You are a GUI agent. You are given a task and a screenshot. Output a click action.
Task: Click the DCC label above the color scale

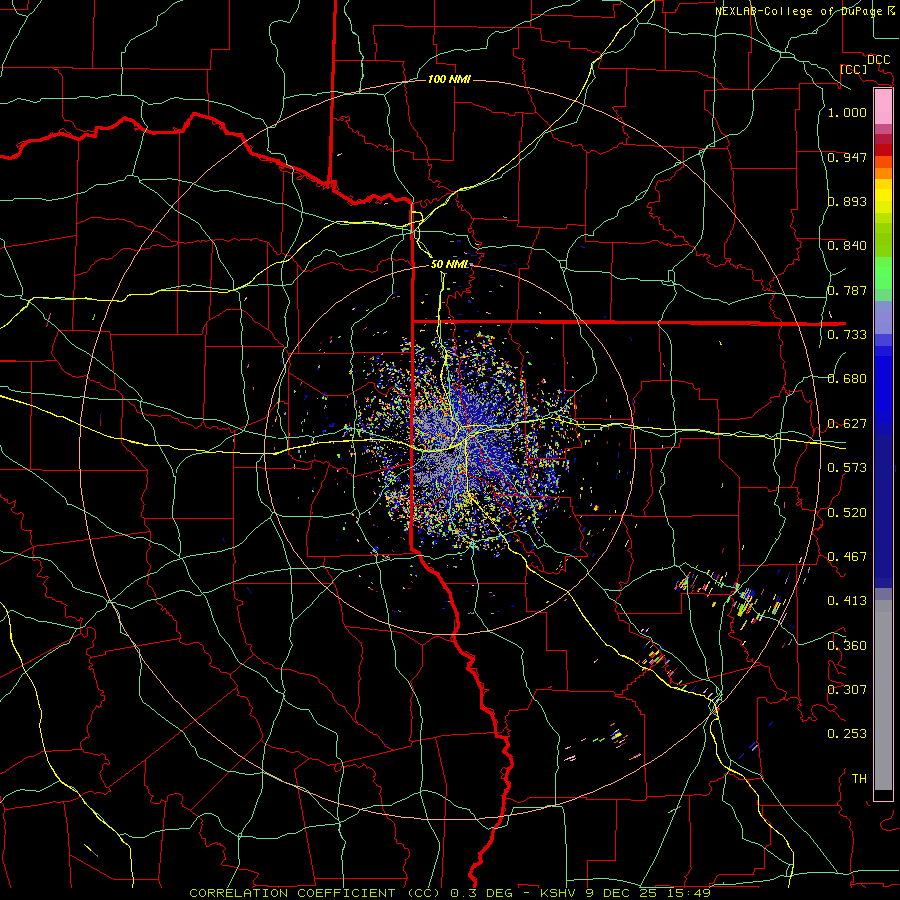[x=878, y=60]
